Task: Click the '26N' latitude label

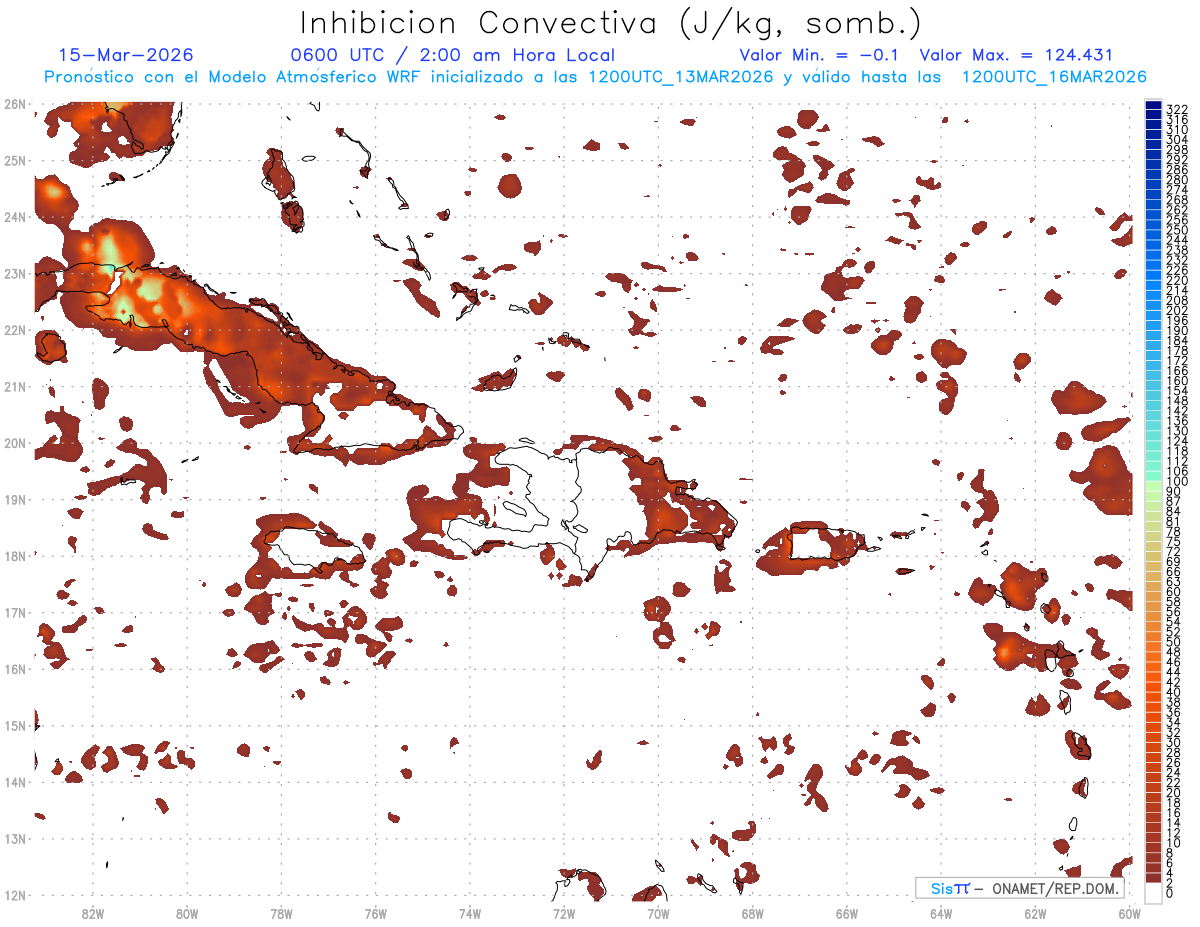Action: (15, 104)
